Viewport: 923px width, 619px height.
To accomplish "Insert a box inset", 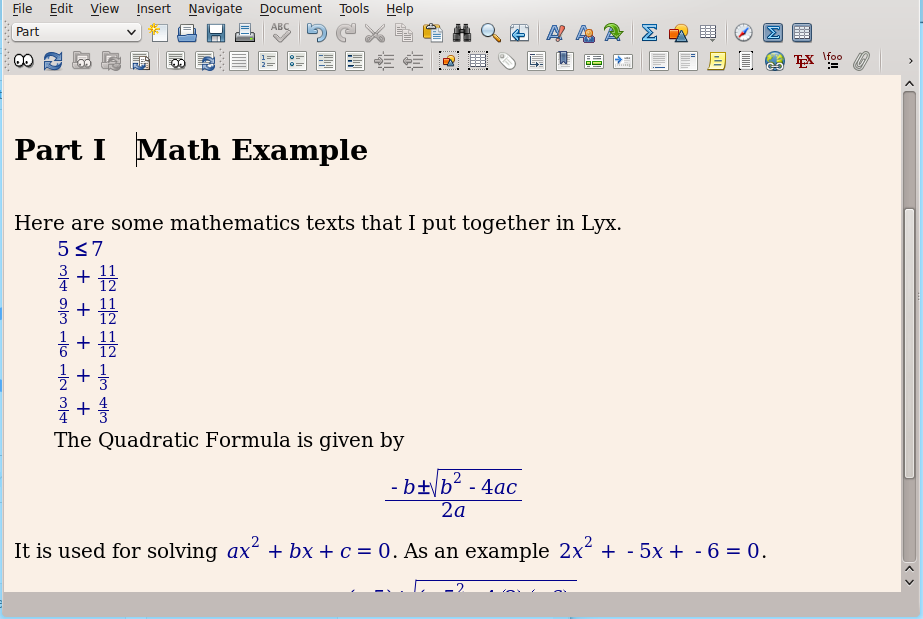I will point(745,61).
